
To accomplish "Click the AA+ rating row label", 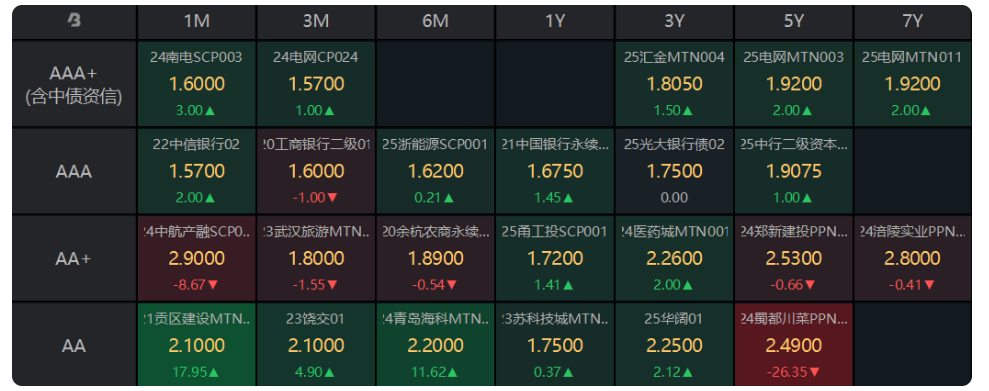I will tap(74, 259).
